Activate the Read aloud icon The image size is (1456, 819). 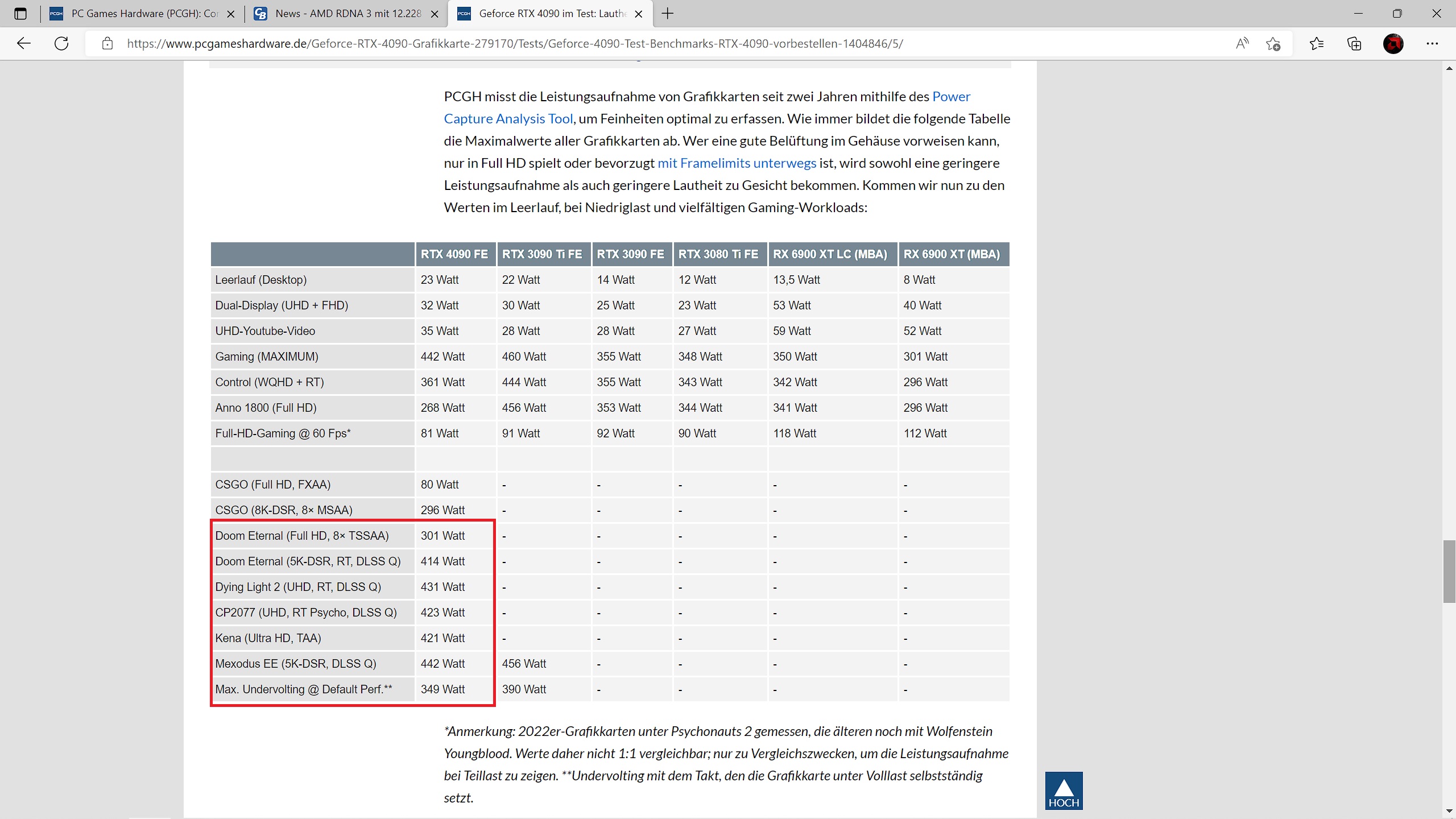click(1242, 43)
